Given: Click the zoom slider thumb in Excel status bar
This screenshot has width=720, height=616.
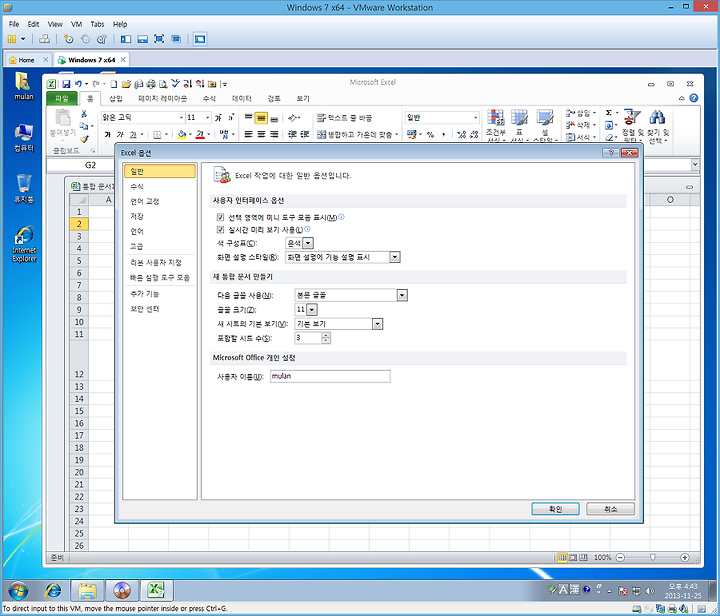Looking at the screenshot, I should (x=652, y=557).
